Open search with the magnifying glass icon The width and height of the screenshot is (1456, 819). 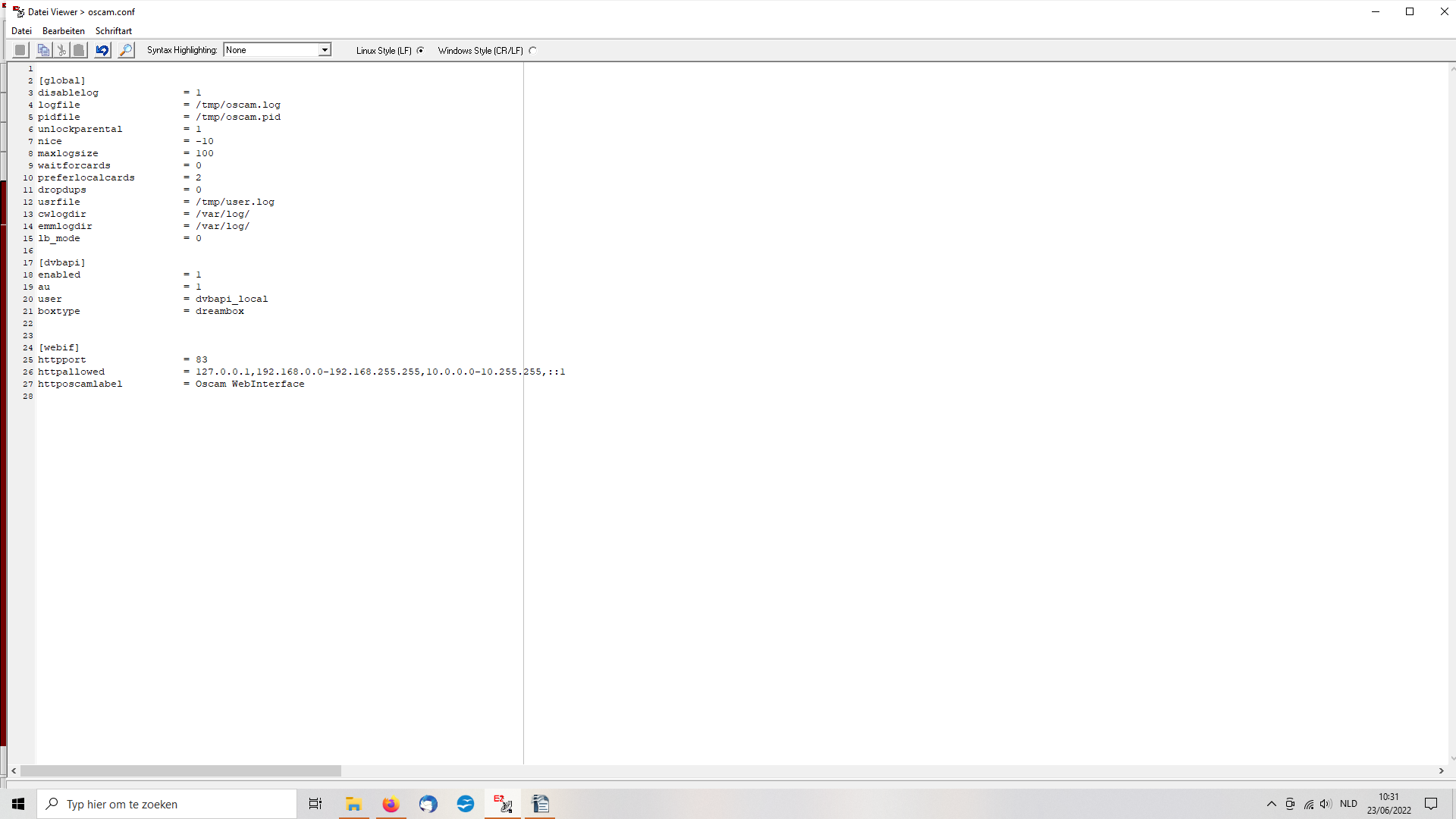tap(126, 50)
